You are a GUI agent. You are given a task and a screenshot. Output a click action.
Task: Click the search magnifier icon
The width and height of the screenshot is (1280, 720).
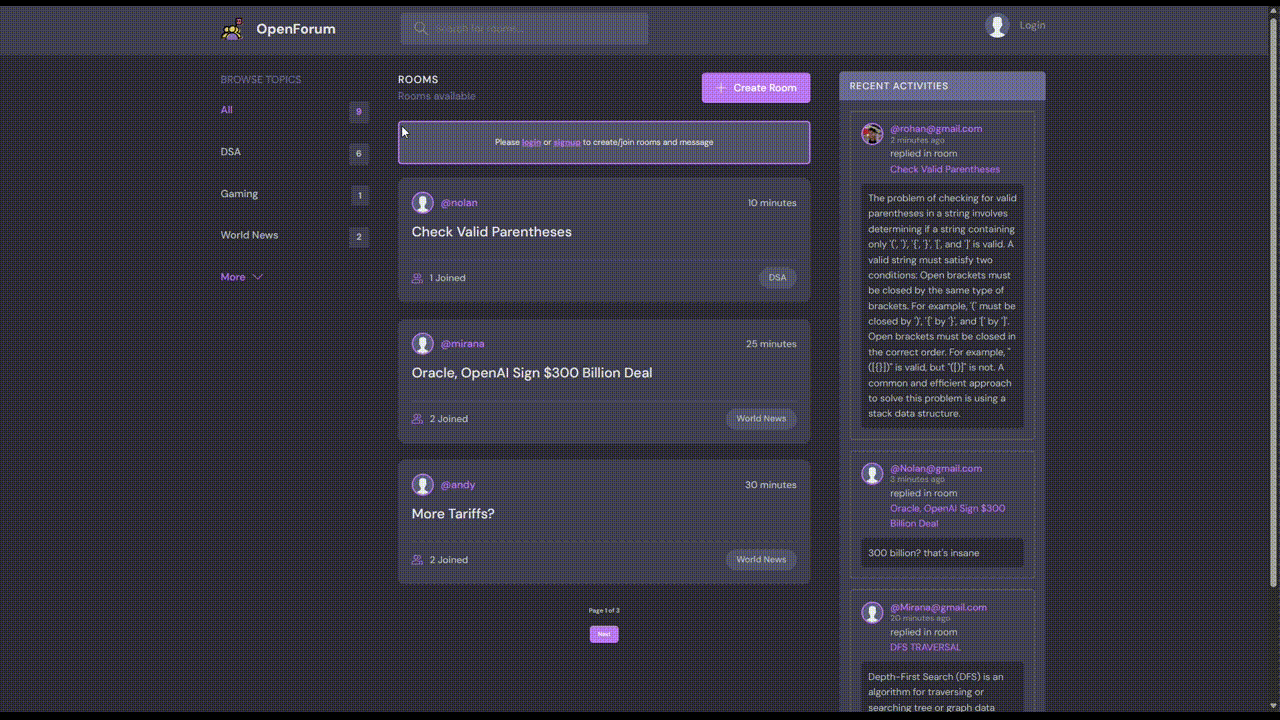421,29
